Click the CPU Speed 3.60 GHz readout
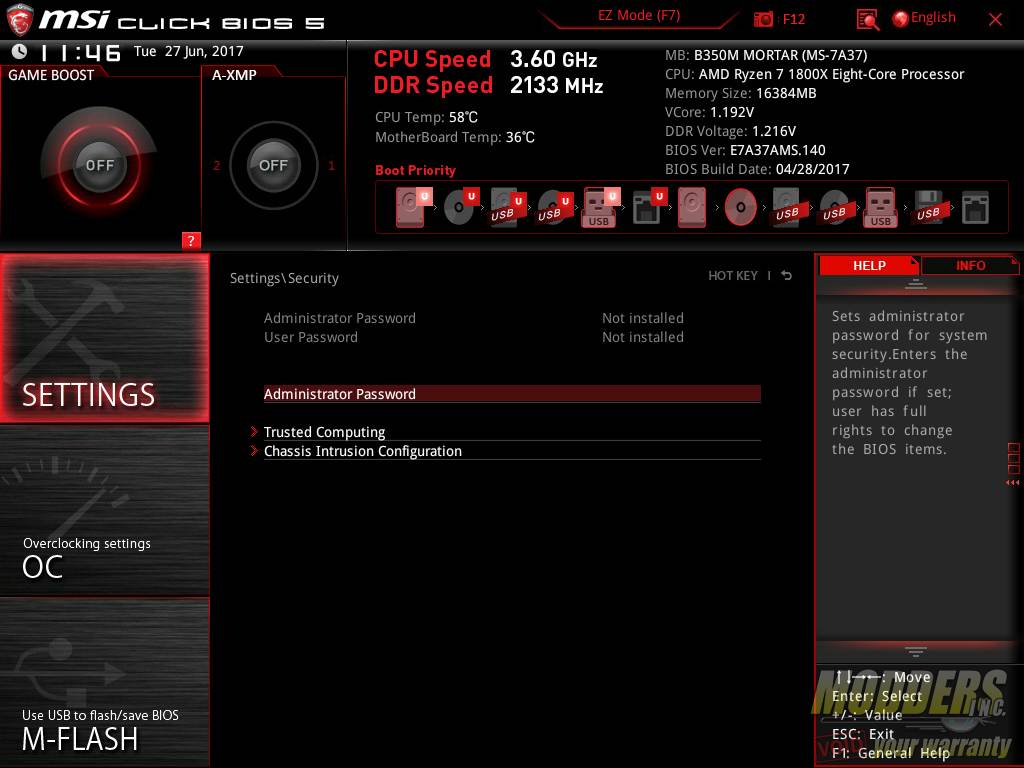The height and width of the screenshot is (768, 1024). pyautogui.click(x=485, y=59)
